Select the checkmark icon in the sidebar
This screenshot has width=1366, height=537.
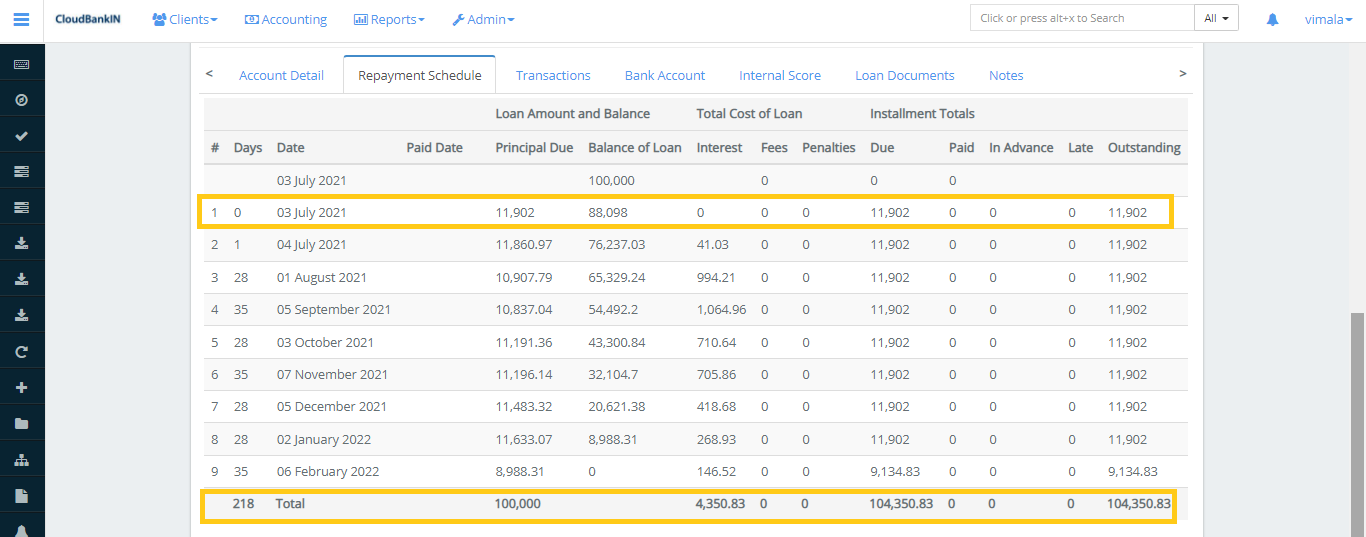click(x=21, y=136)
